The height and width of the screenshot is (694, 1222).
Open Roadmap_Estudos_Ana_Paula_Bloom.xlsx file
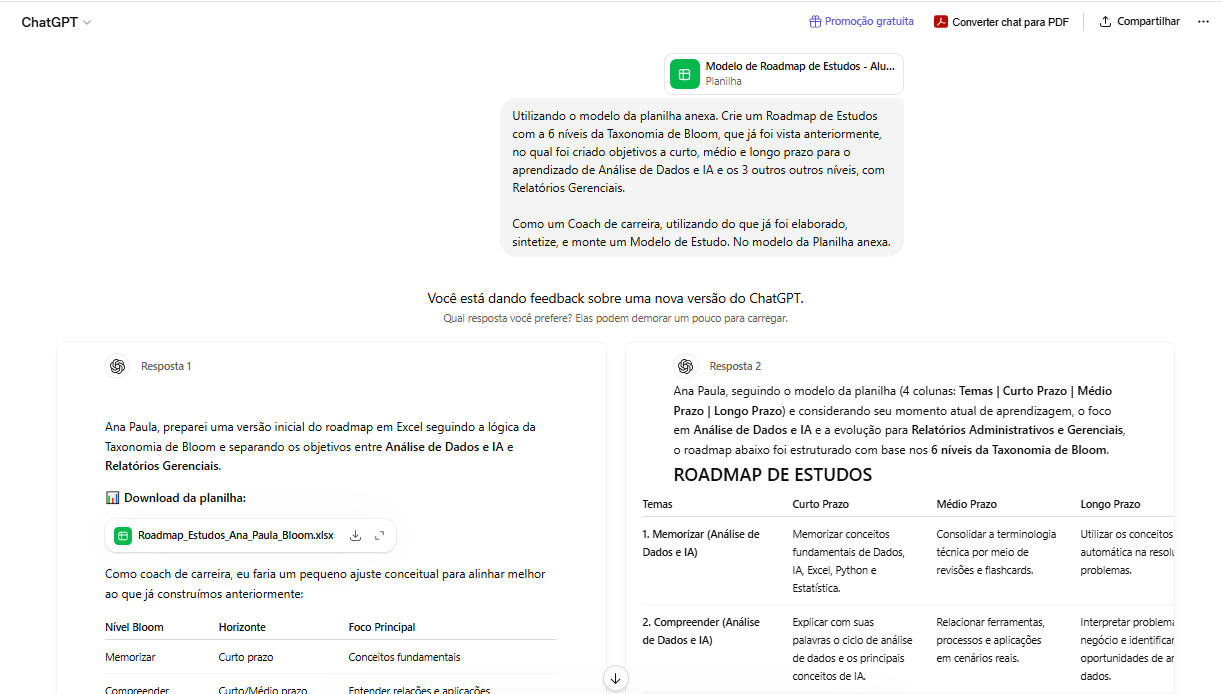(x=250, y=535)
